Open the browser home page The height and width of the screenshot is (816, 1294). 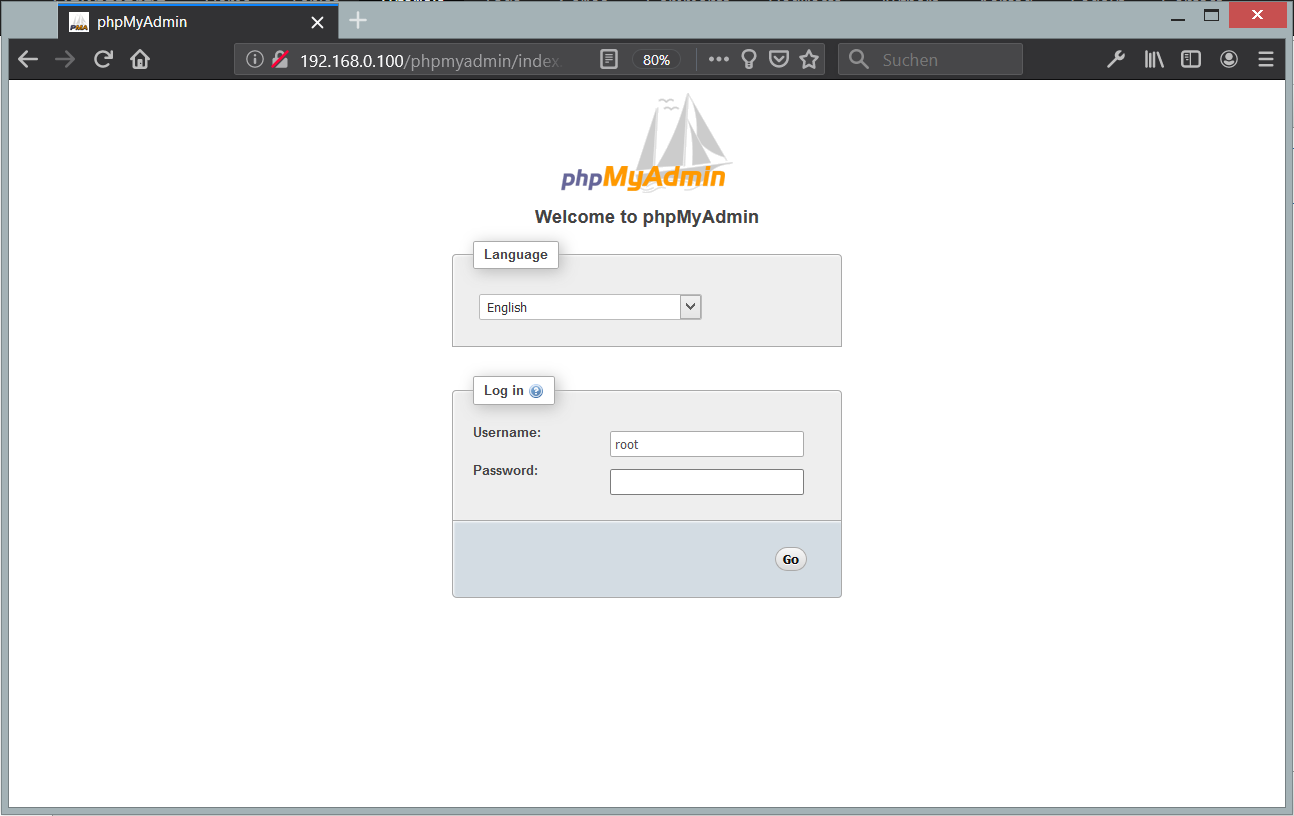point(140,60)
